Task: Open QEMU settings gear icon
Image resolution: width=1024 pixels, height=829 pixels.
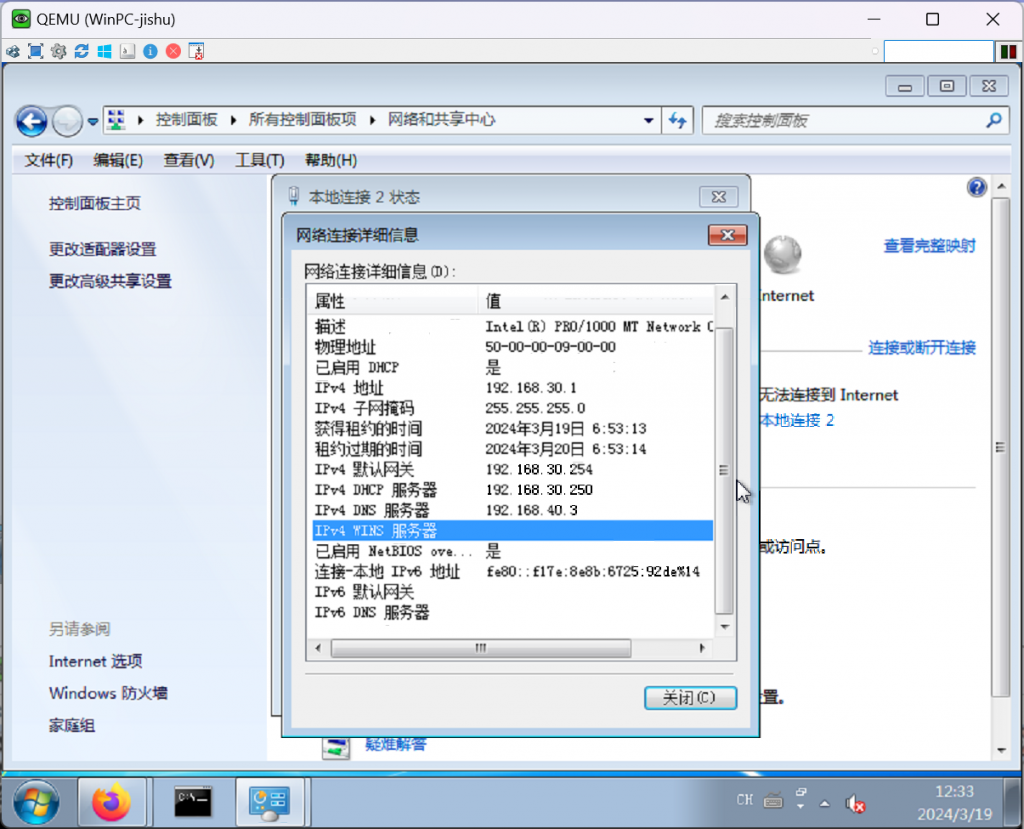Action: click(58, 51)
